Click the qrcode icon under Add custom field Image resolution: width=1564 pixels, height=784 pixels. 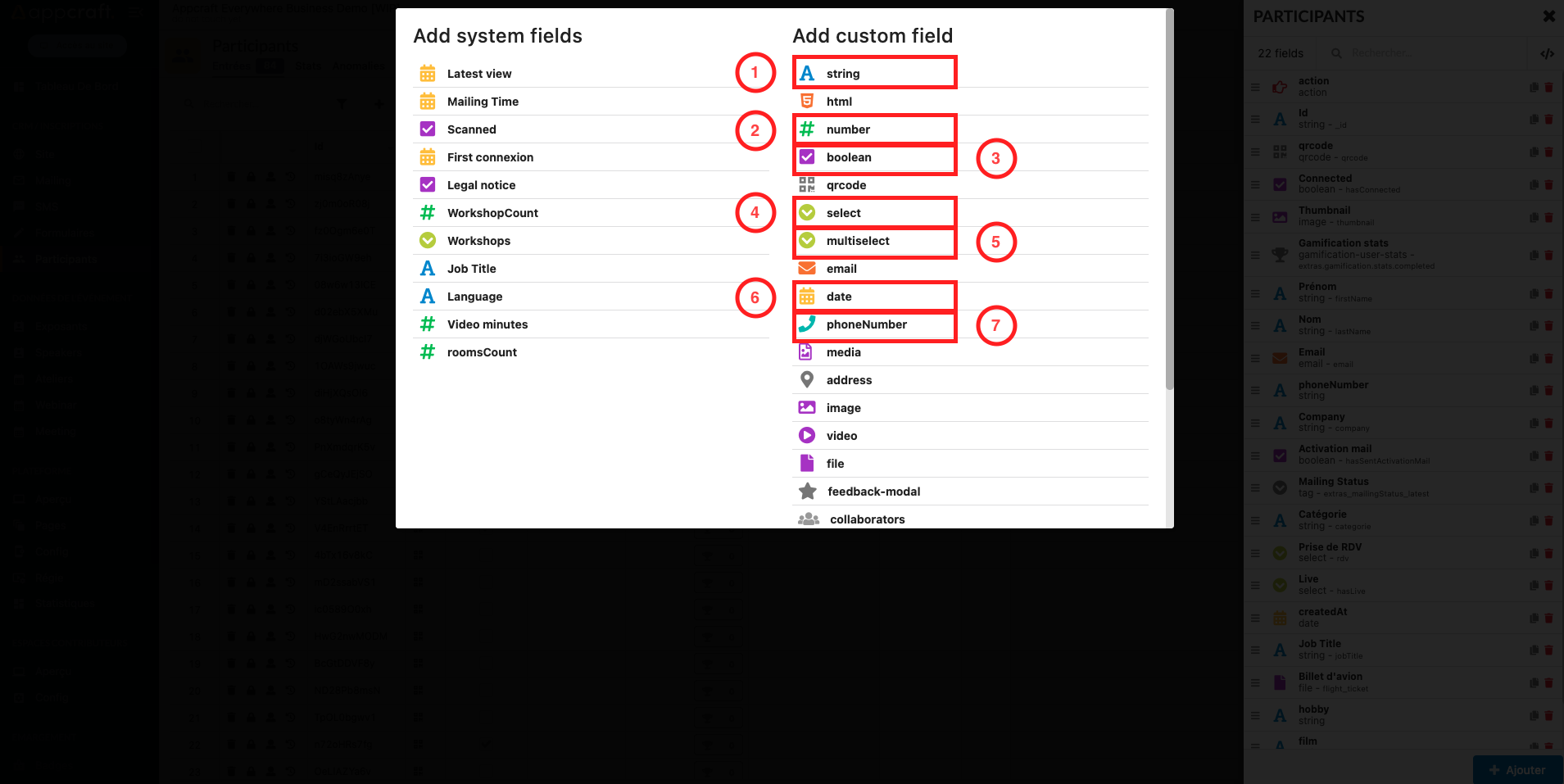pyautogui.click(x=807, y=185)
